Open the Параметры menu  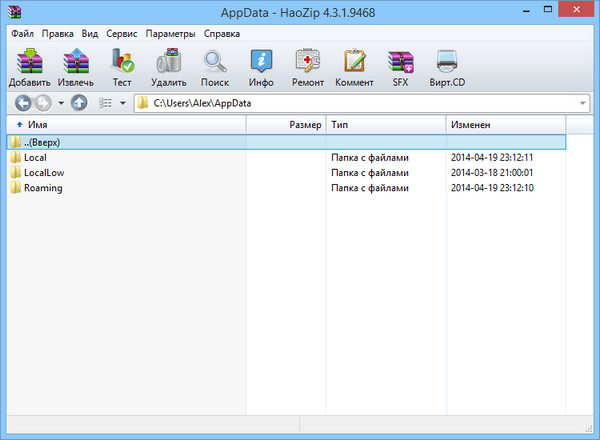(170, 33)
